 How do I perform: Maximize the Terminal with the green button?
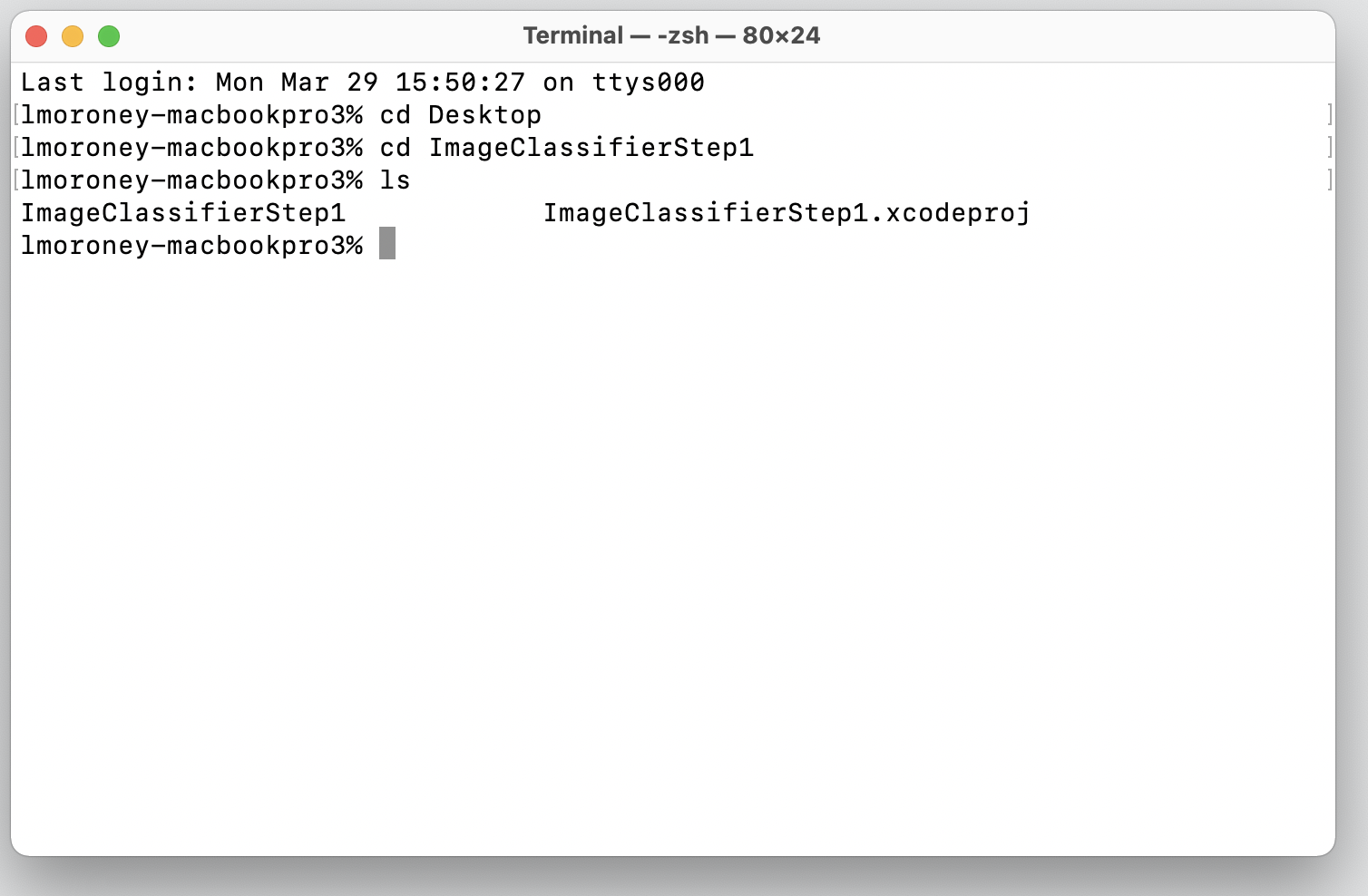[109, 36]
